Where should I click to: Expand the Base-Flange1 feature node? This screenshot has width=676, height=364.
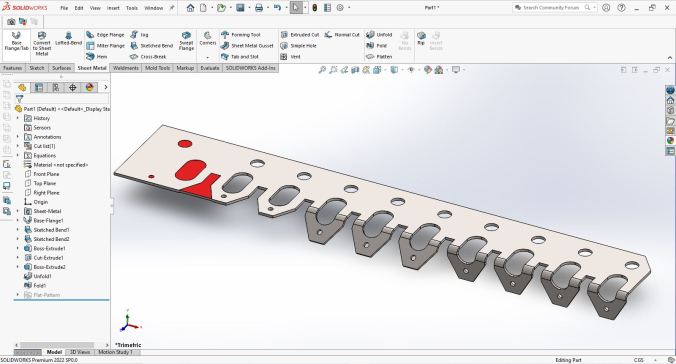[x=18, y=220]
